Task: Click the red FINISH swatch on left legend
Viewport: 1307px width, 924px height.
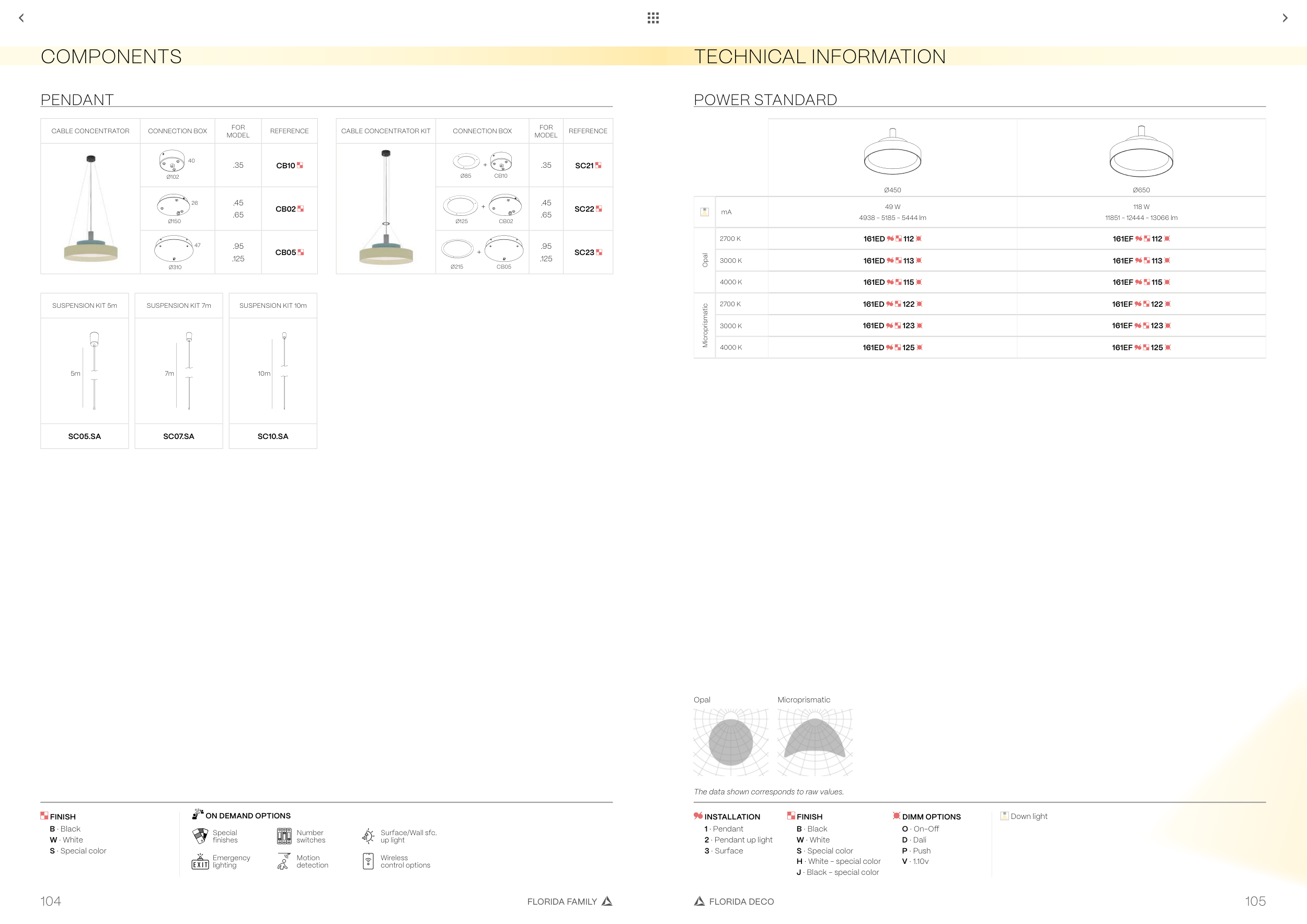Action: (x=44, y=816)
